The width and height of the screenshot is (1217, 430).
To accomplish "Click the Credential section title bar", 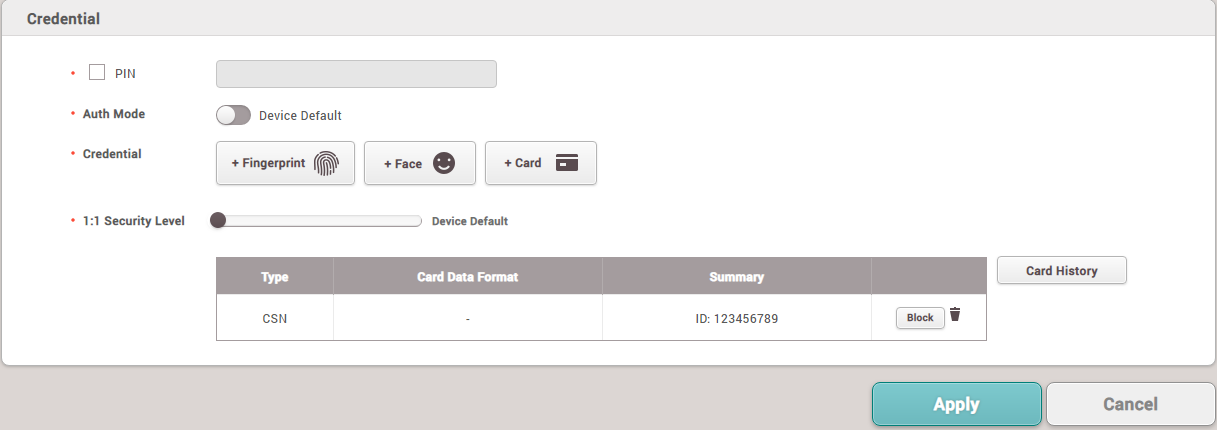I will coord(608,19).
